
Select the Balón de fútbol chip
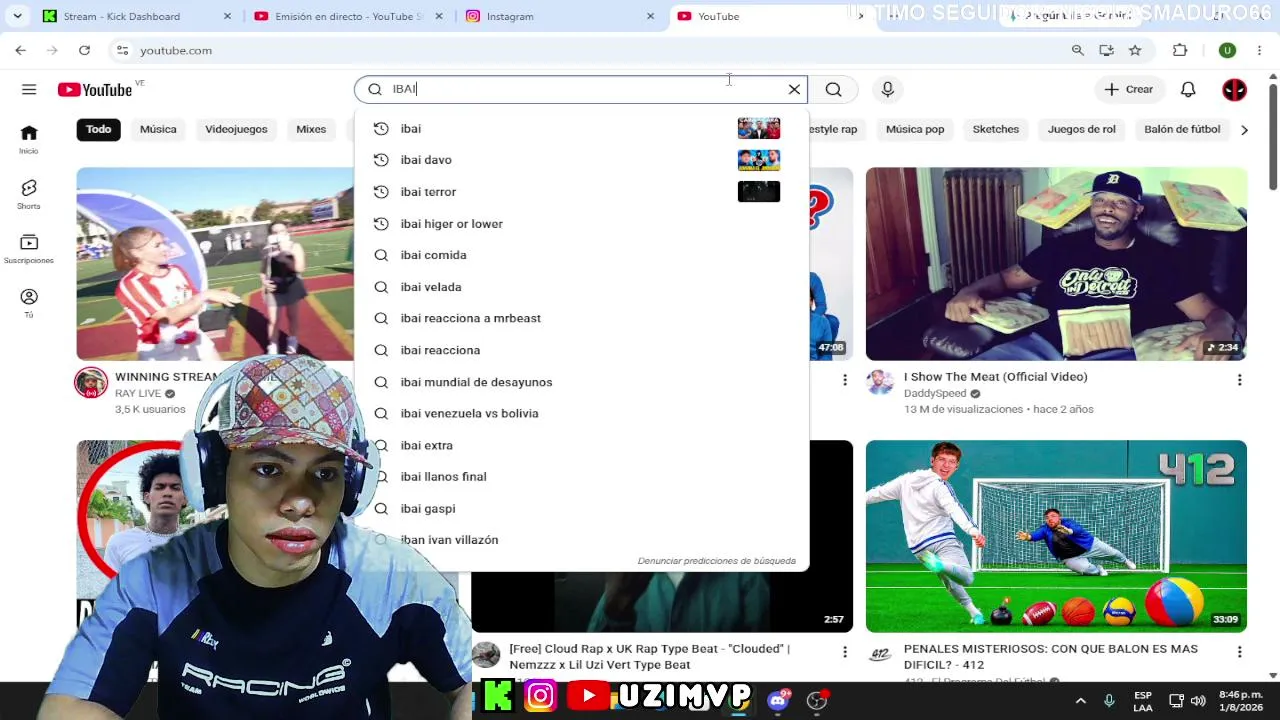[x=1182, y=129]
